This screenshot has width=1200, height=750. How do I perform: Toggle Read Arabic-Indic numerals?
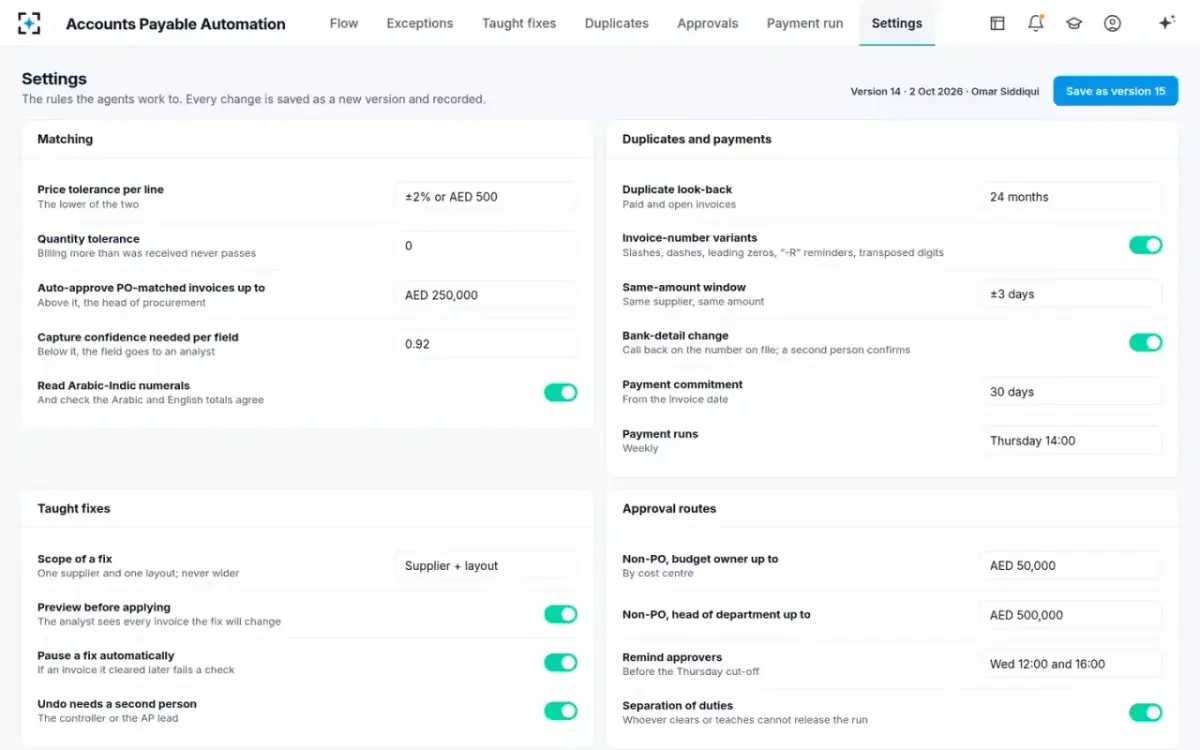pos(561,392)
